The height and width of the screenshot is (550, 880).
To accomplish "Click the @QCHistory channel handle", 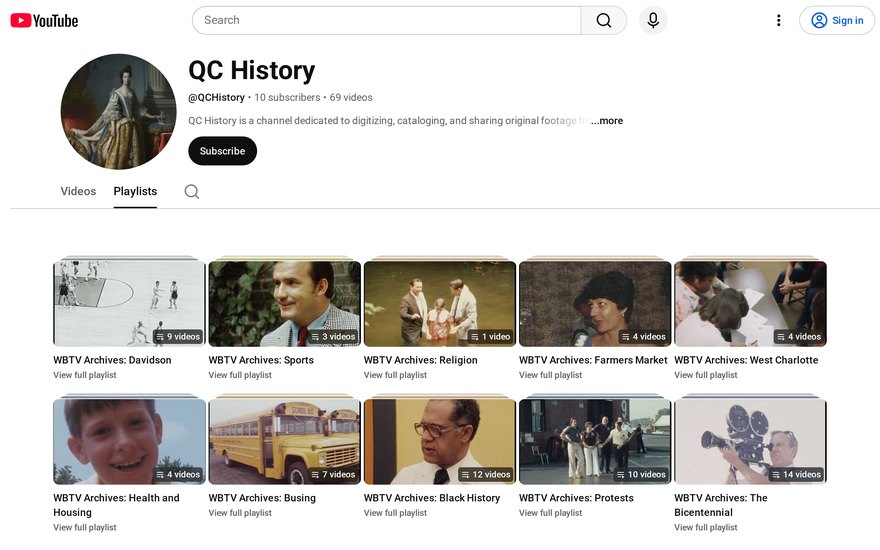I will (216, 98).
